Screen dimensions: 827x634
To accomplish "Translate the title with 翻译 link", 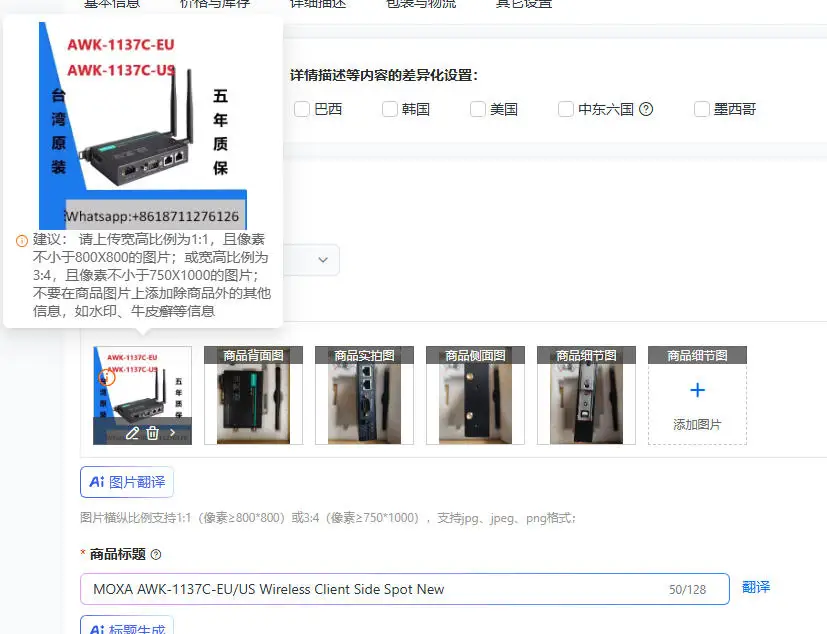I will click(756, 587).
